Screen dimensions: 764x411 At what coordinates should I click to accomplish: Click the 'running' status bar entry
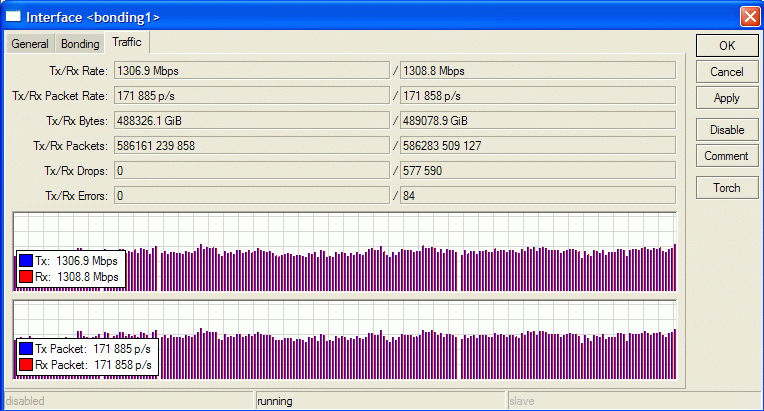tap(275, 401)
